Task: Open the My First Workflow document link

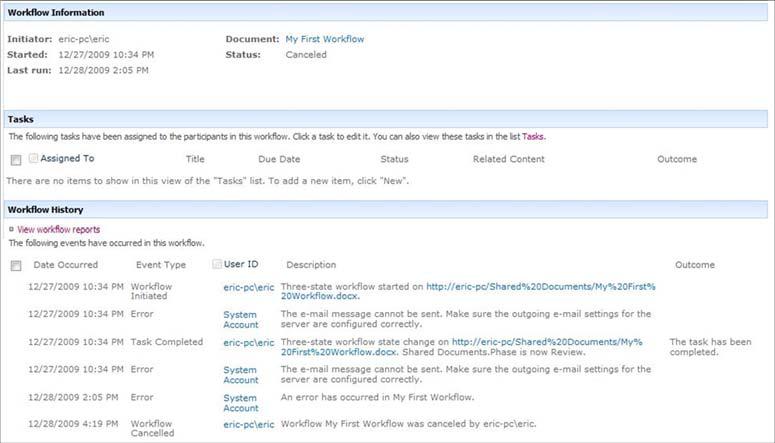Action: click(x=324, y=39)
